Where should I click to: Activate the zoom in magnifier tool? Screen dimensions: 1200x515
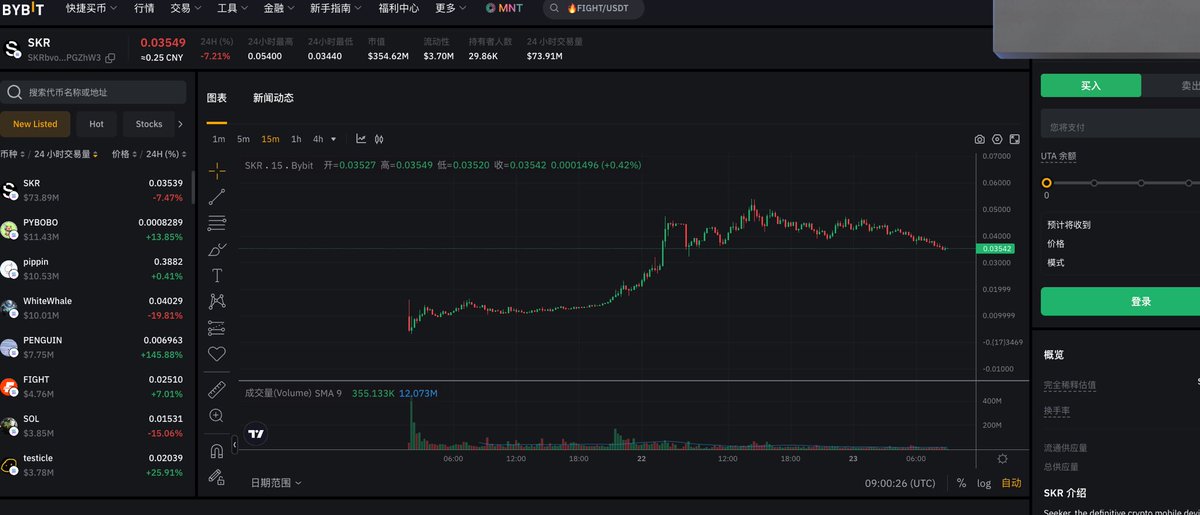[217, 415]
